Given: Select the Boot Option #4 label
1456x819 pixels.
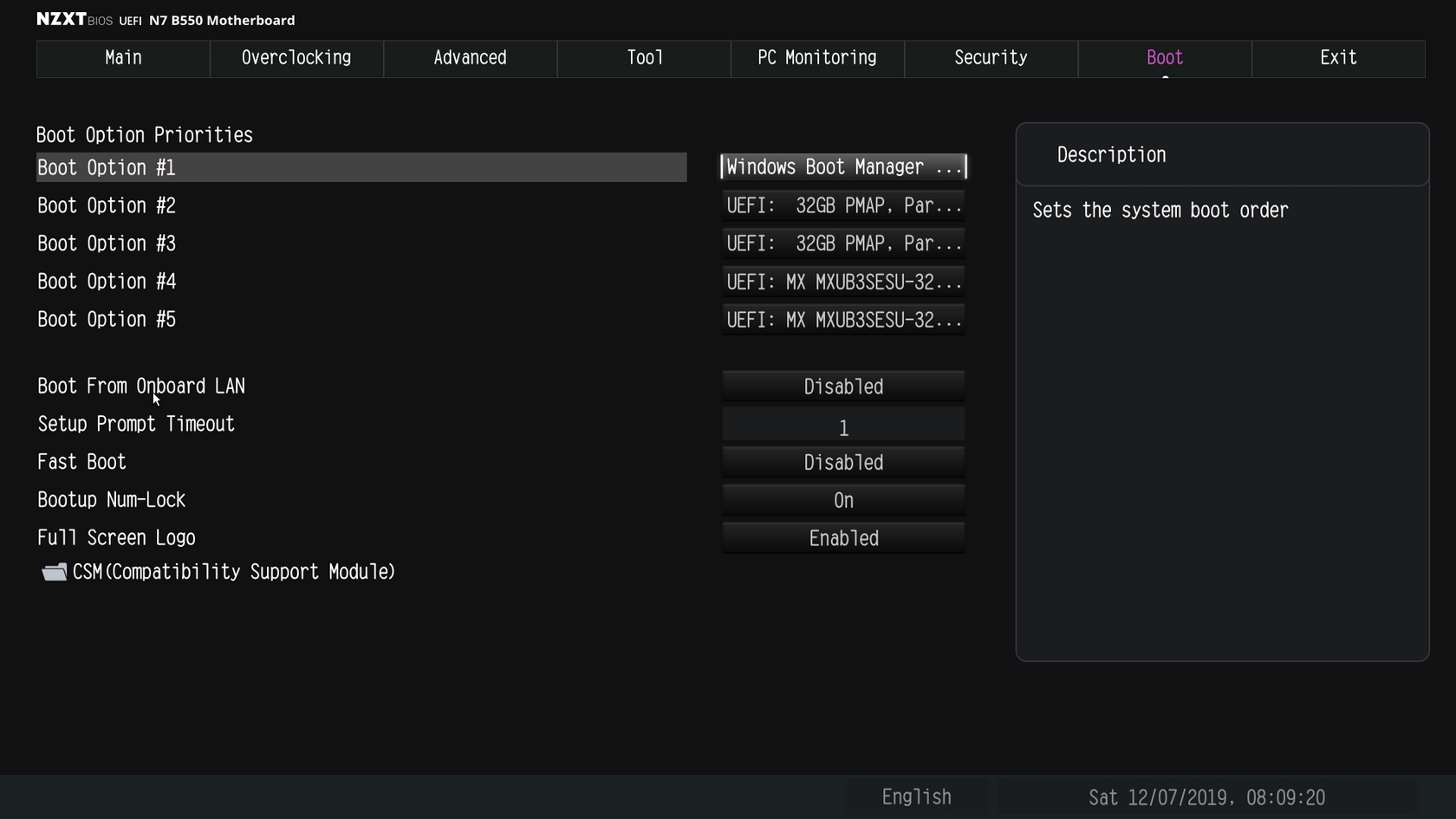Looking at the screenshot, I should pos(107,282).
